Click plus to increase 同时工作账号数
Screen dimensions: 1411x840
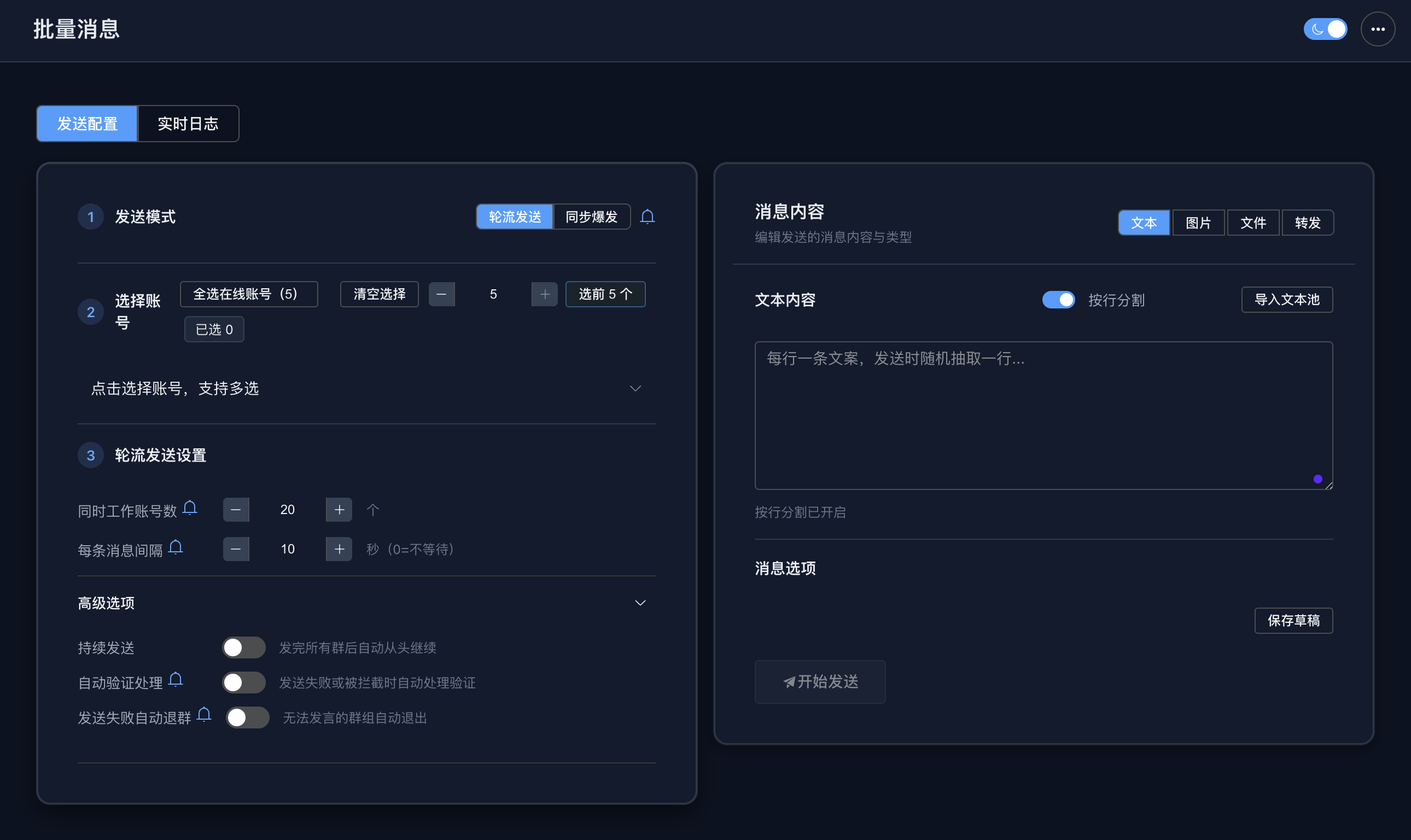[339, 509]
